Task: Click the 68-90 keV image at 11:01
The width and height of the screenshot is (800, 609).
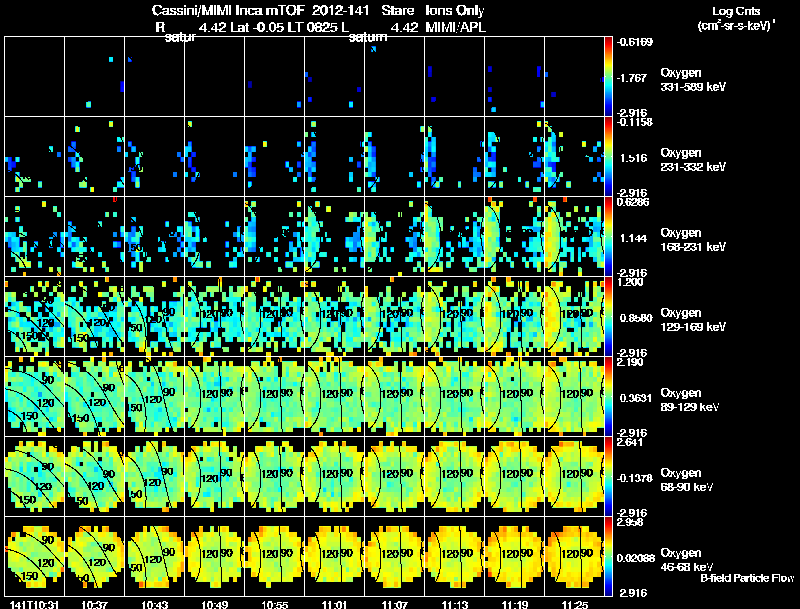Action: 335,476
